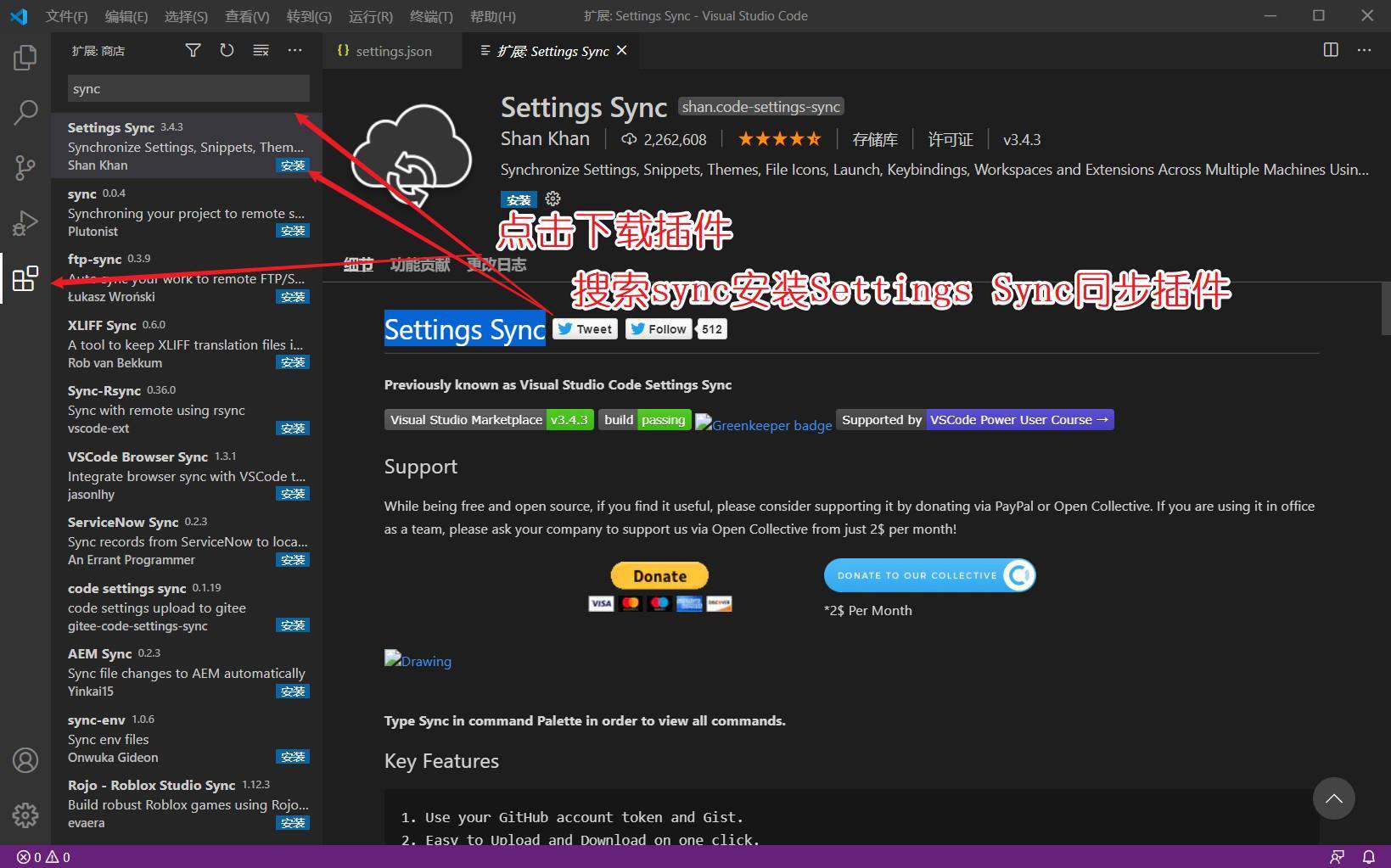The height and width of the screenshot is (868, 1391).
Task: Click the install count 2,262,608
Action: pos(664,139)
